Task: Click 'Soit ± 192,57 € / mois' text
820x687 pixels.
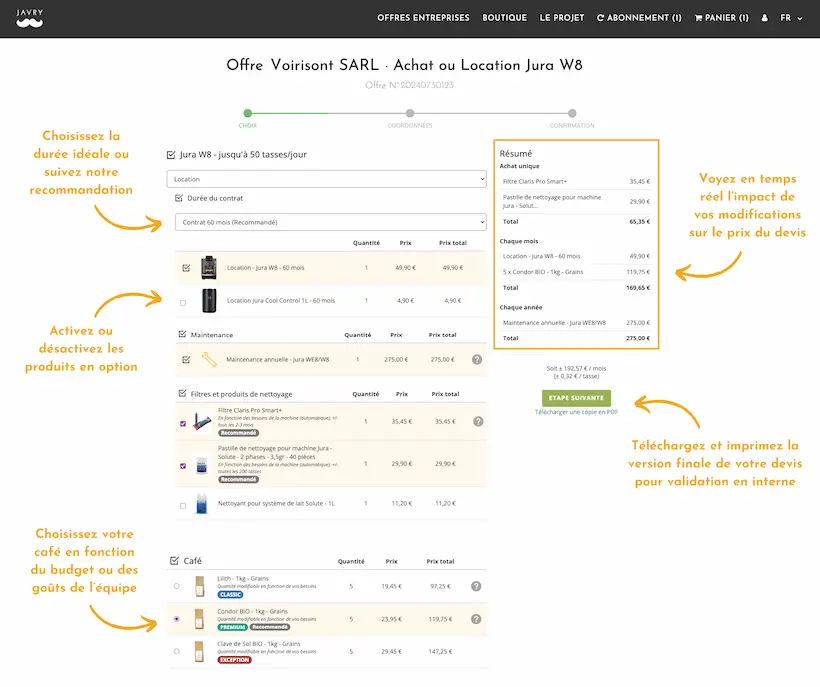Action: click(576, 368)
